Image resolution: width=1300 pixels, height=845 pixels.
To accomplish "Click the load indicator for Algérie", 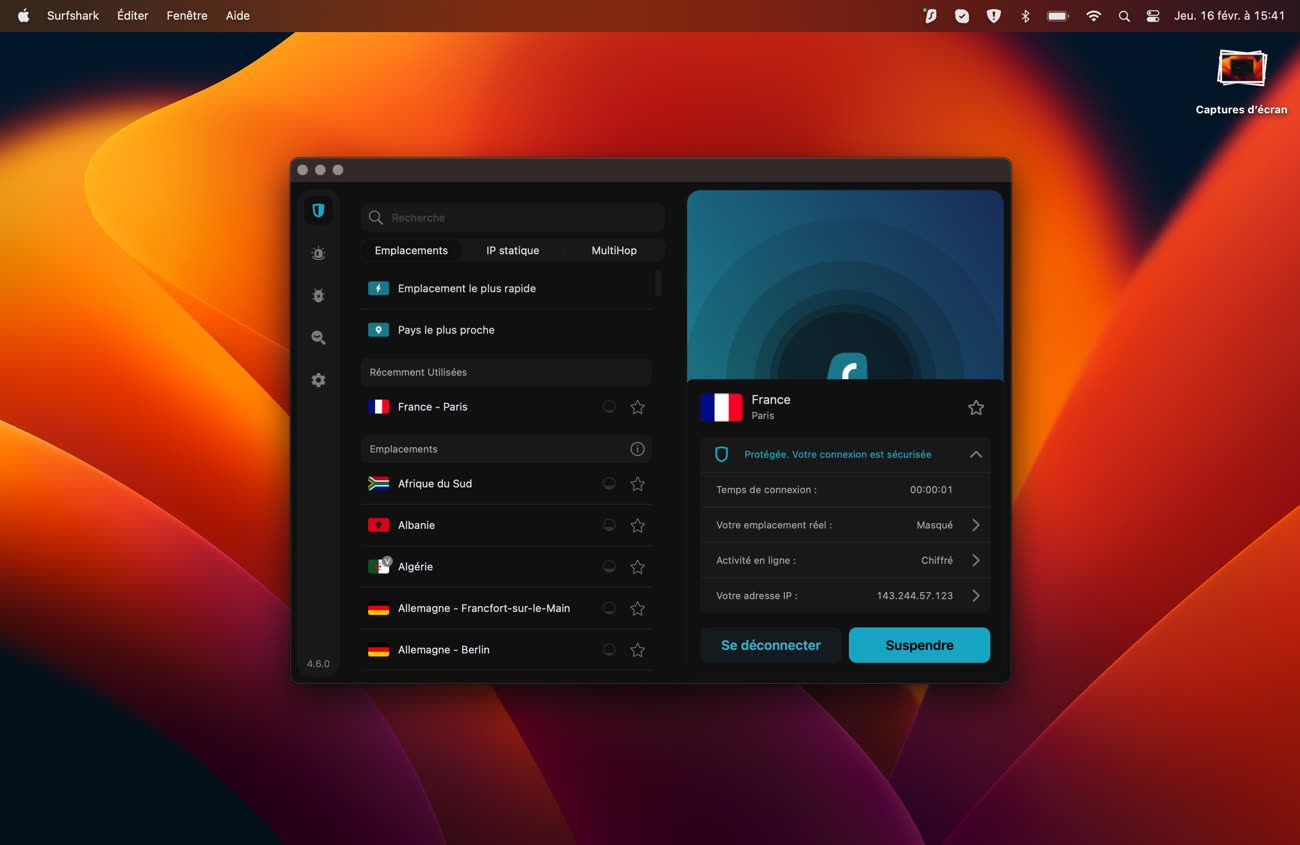I will (609, 567).
